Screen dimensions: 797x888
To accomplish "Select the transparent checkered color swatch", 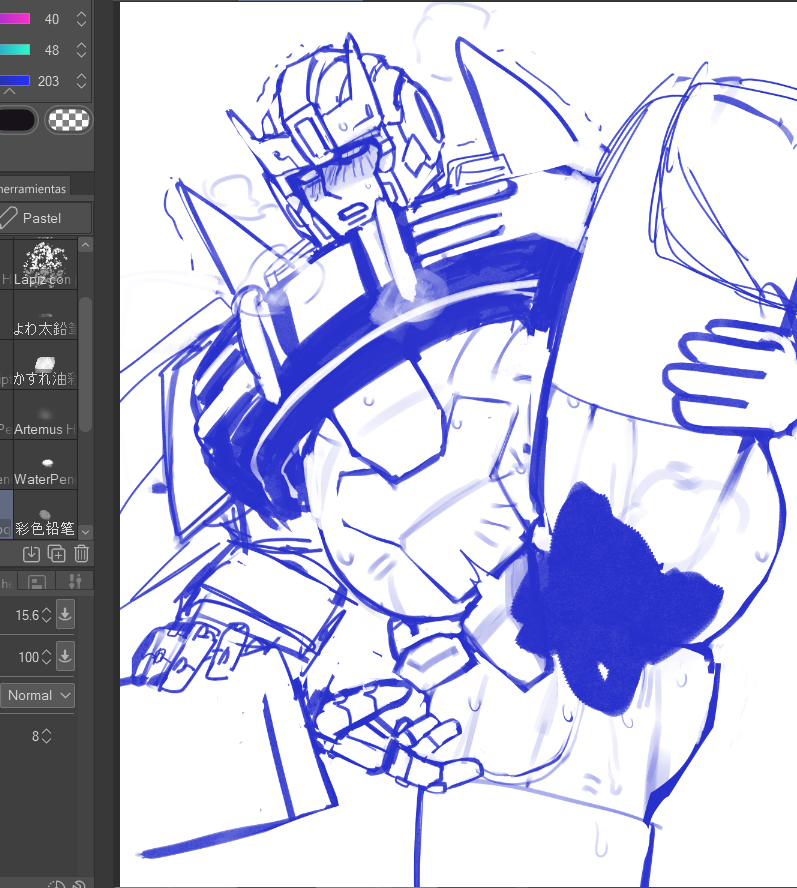I will point(69,120).
